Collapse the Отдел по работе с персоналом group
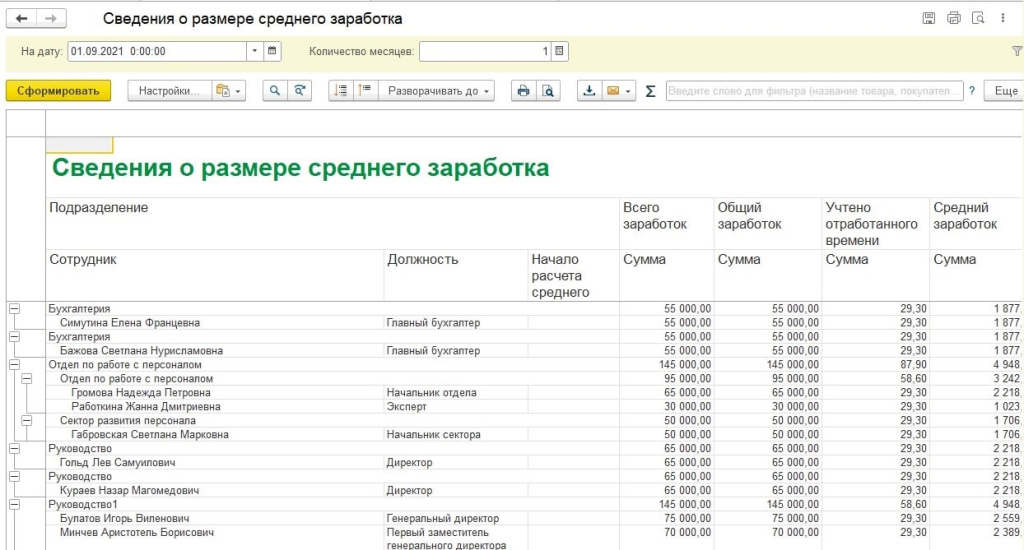The height and width of the screenshot is (550, 1024). (14, 364)
